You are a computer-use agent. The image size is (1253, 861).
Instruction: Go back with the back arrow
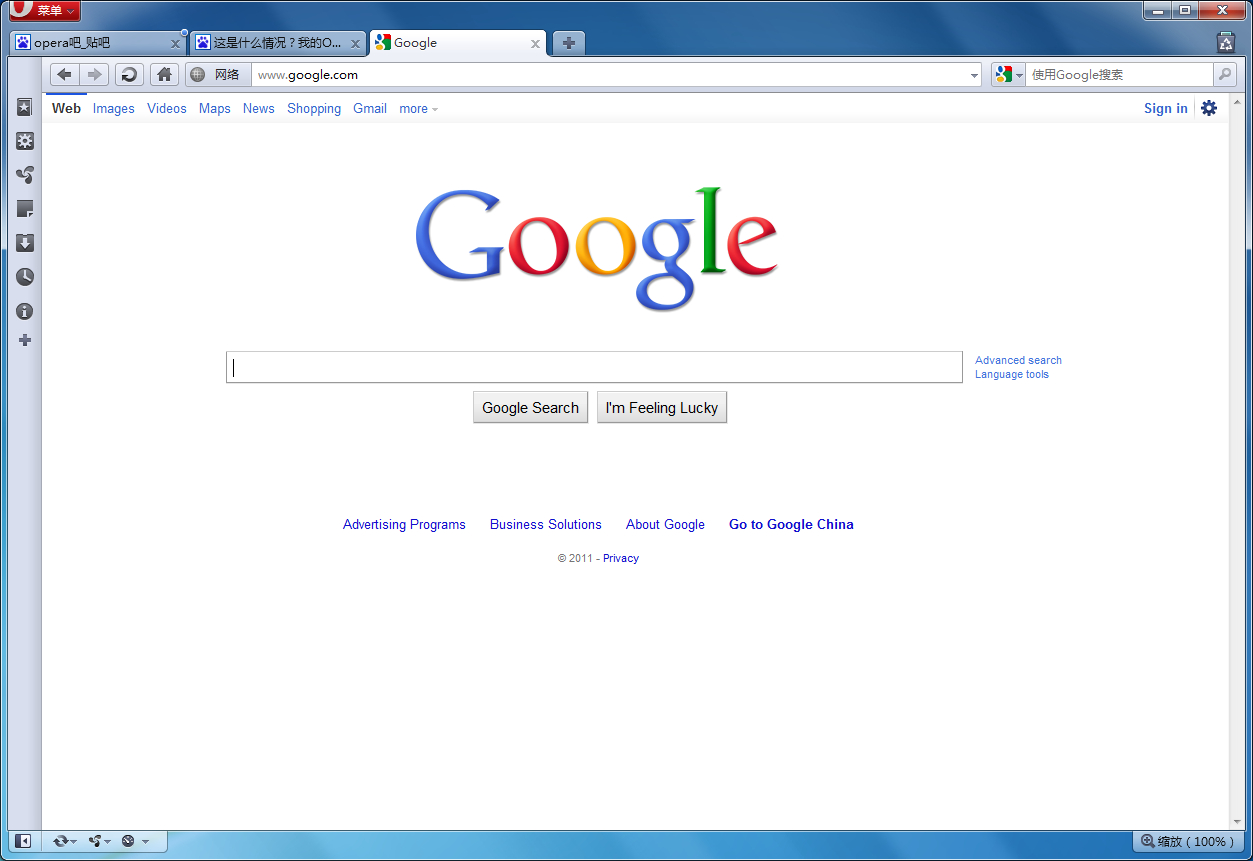point(64,74)
